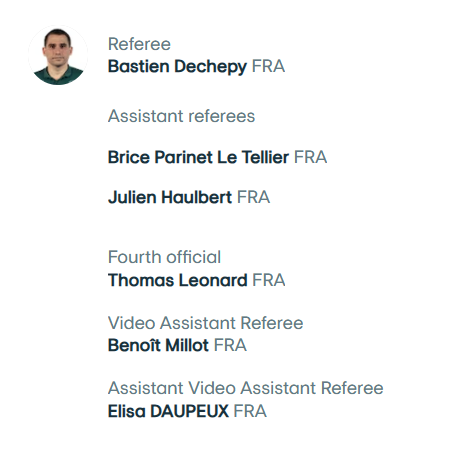Click the Referee heading label
The width and height of the screenshot is (464, 460).
[x=139, y=44]
